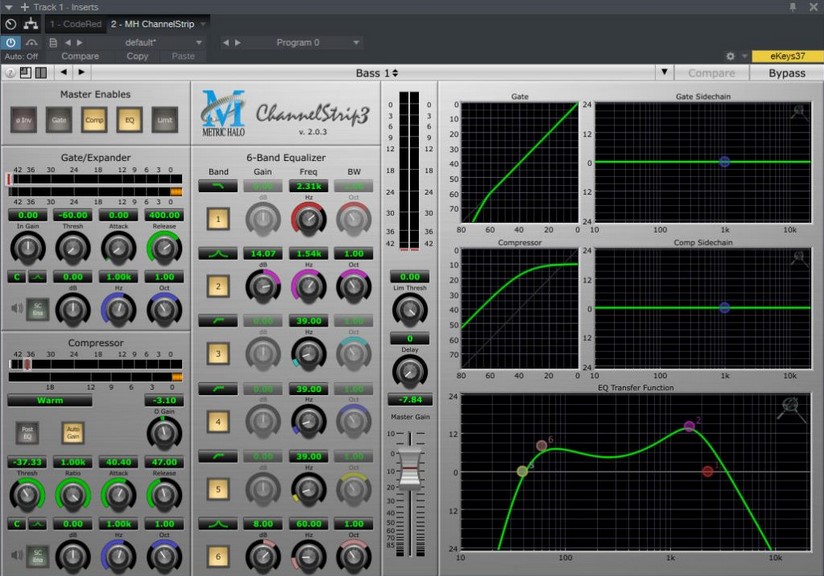
Task: Open the default preset dropdown
Action: pos(199,43)
